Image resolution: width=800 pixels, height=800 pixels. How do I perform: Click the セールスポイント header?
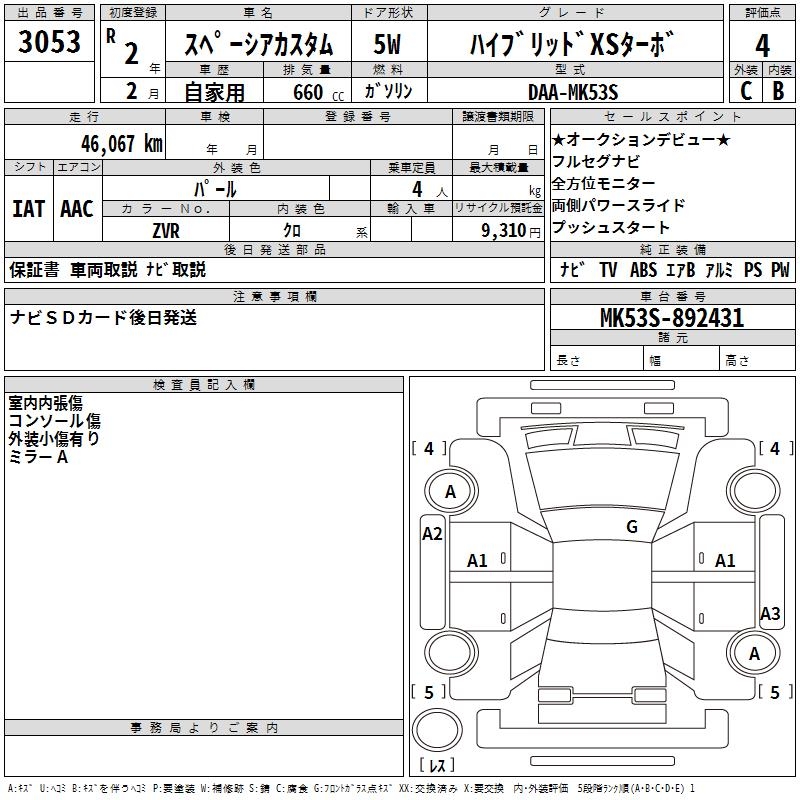coord(672,116)
